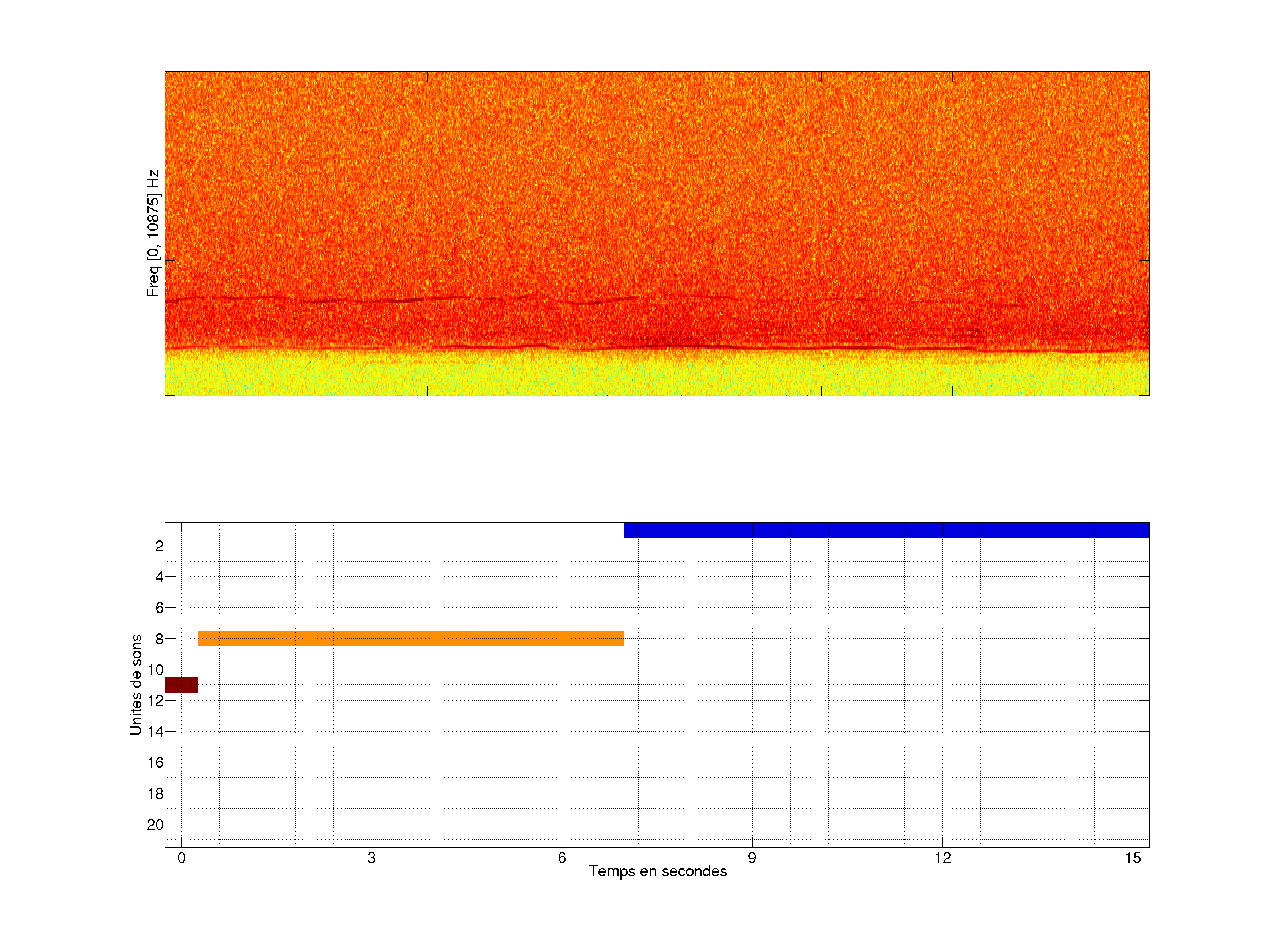Click x-axis tick label 3
Screen dimensions: 1270x952
[371, 858]
